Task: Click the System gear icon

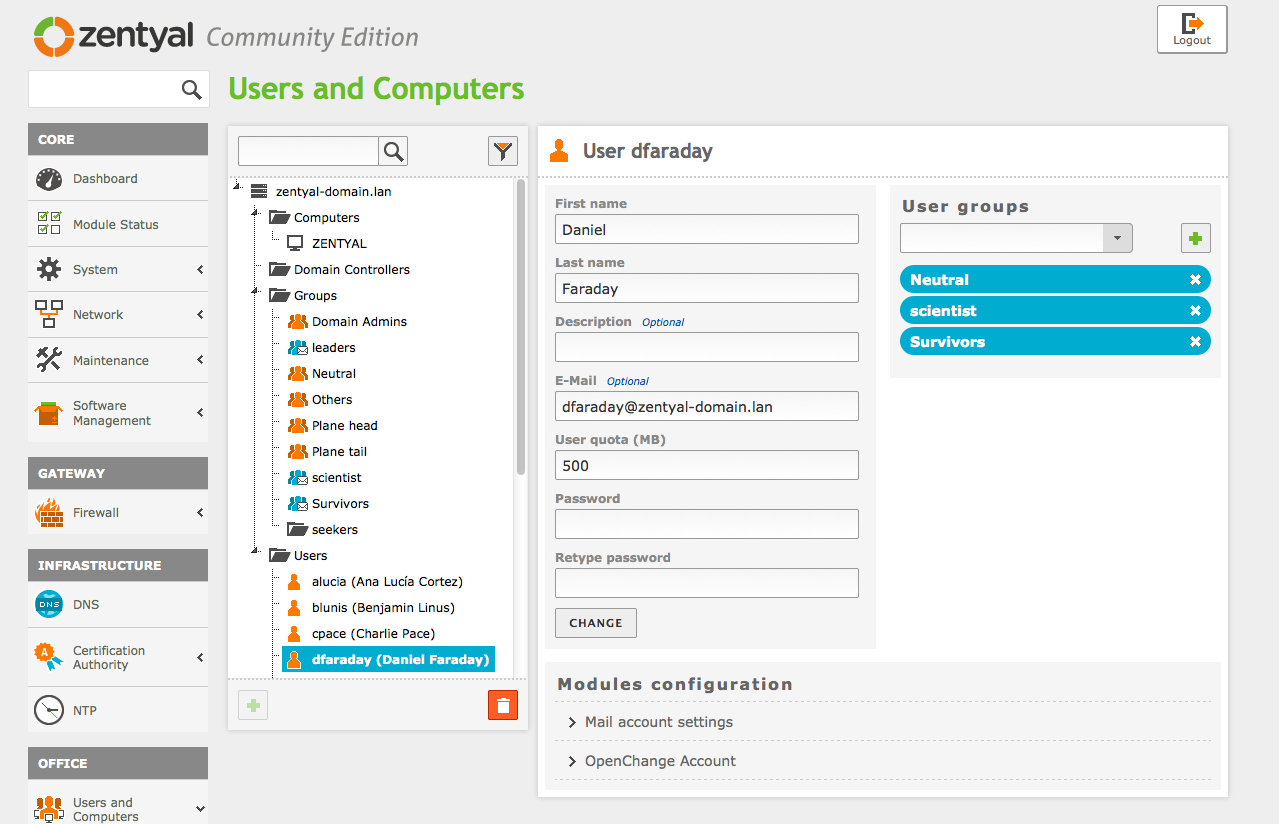Action: tap(49, 269)
